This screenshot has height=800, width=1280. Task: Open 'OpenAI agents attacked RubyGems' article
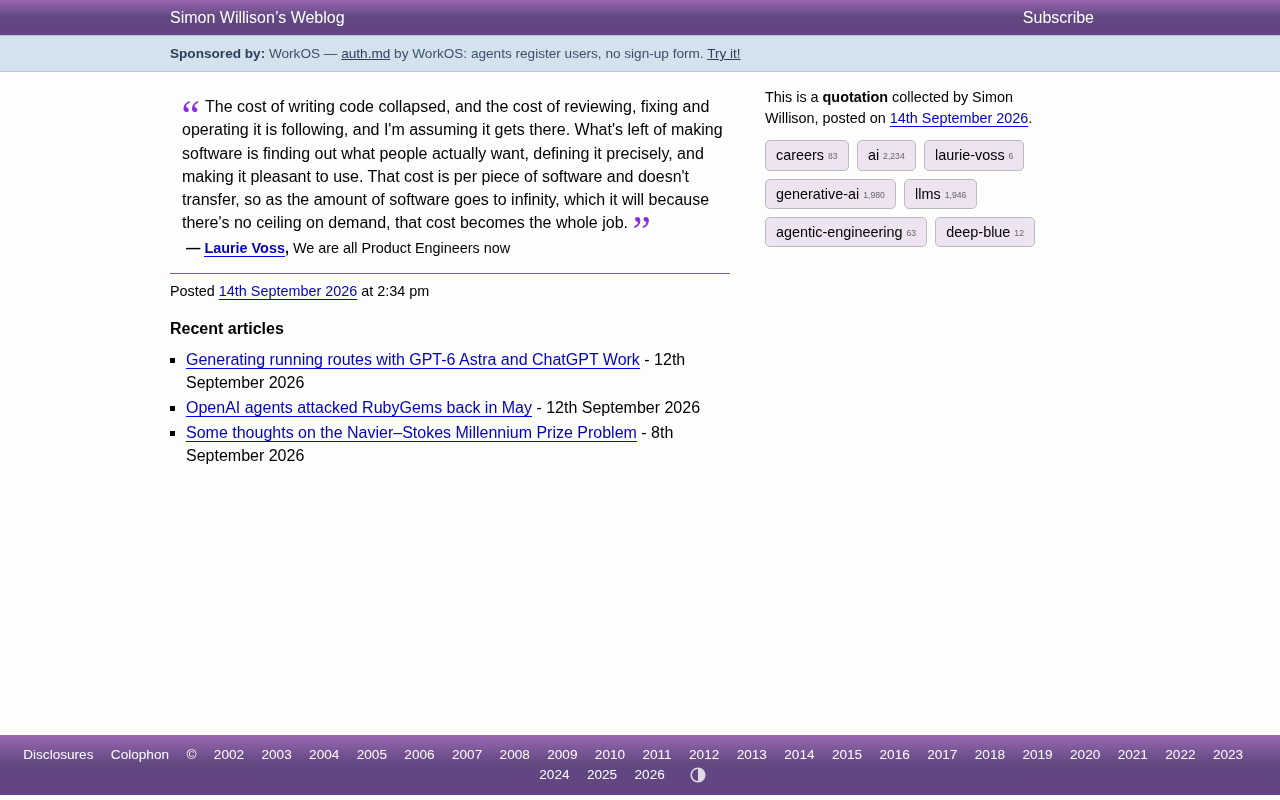point(359,408)
